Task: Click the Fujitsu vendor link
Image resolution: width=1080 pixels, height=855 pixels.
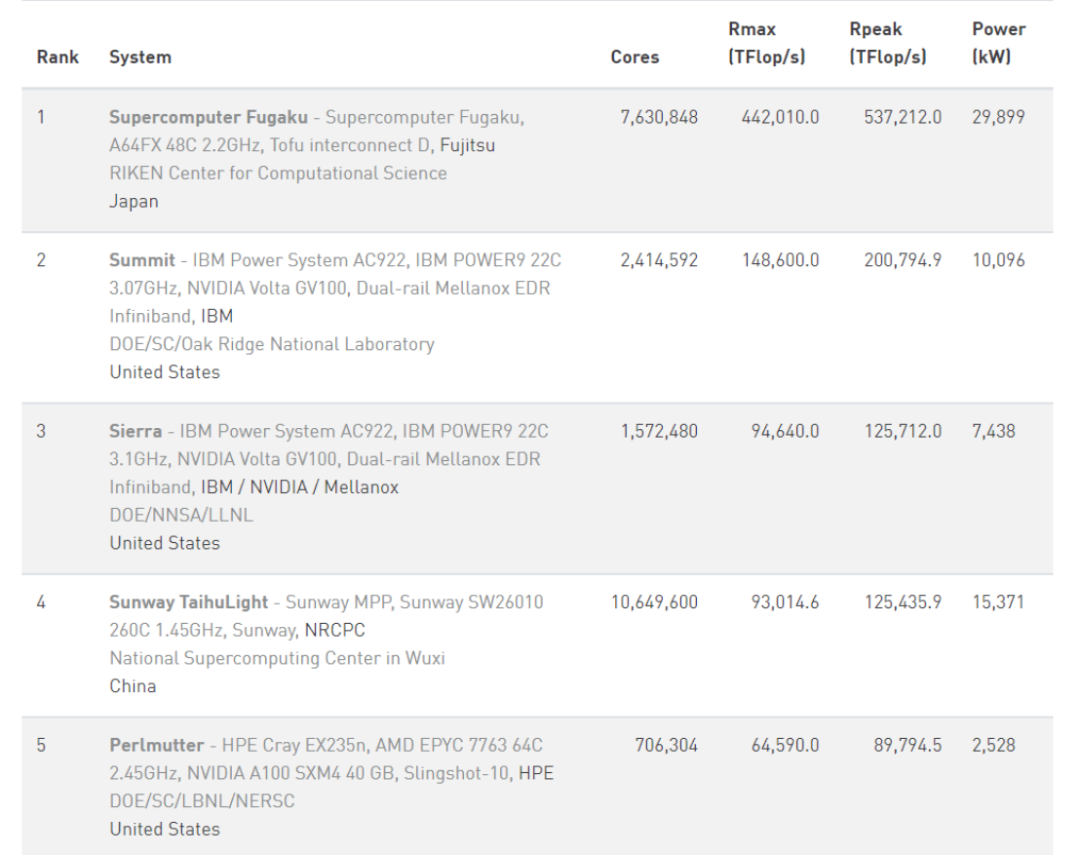Action: (x=467, y=145)
